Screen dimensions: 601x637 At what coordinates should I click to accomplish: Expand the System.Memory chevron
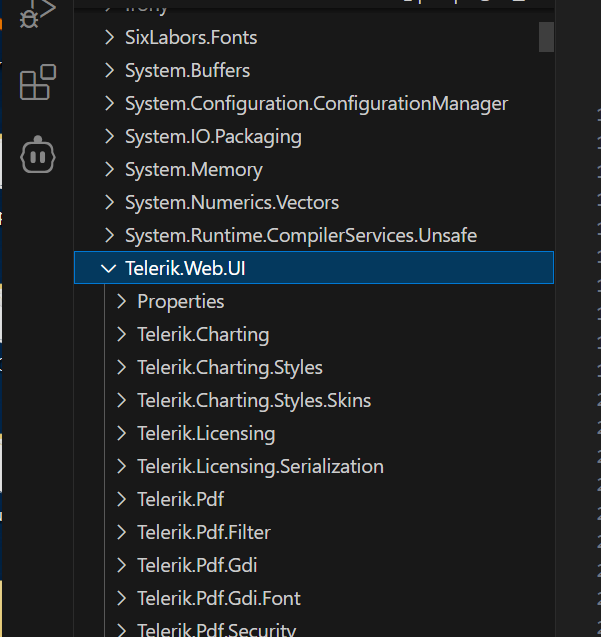point(109,169)
